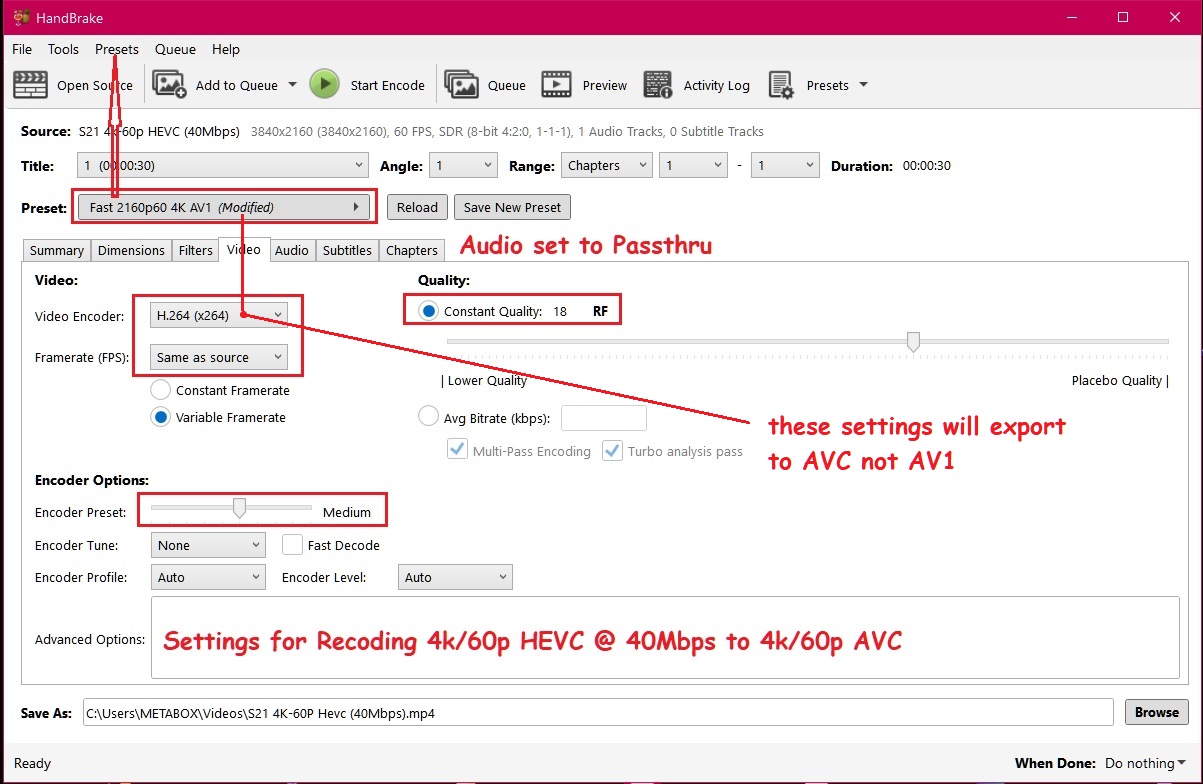
Task: Click the Save As file path field
Action: pos(598,712)
